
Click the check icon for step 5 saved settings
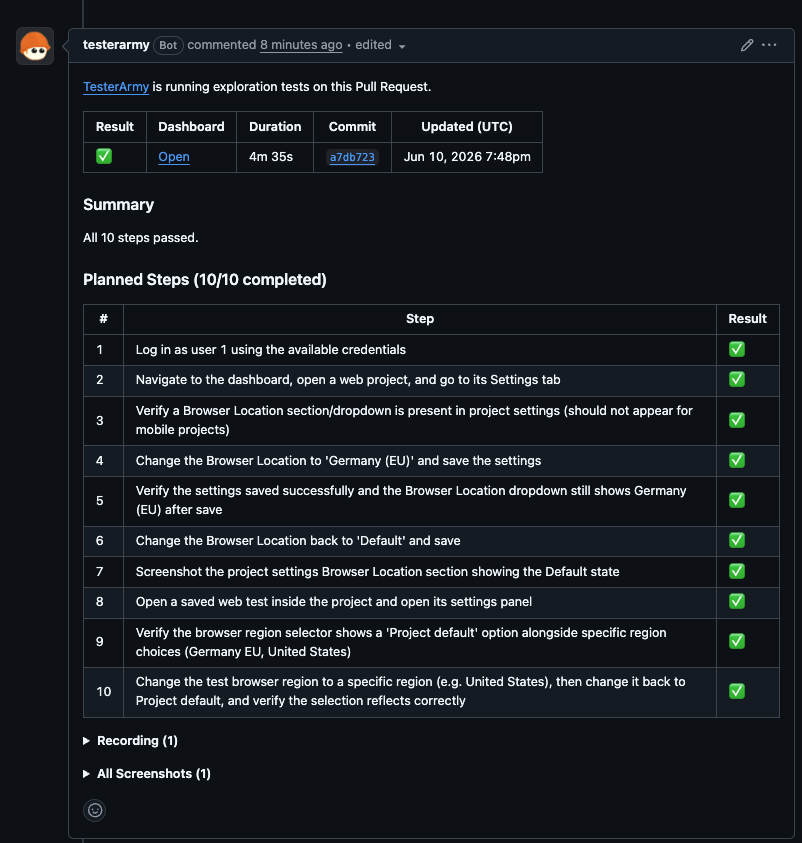click(736, 500)
